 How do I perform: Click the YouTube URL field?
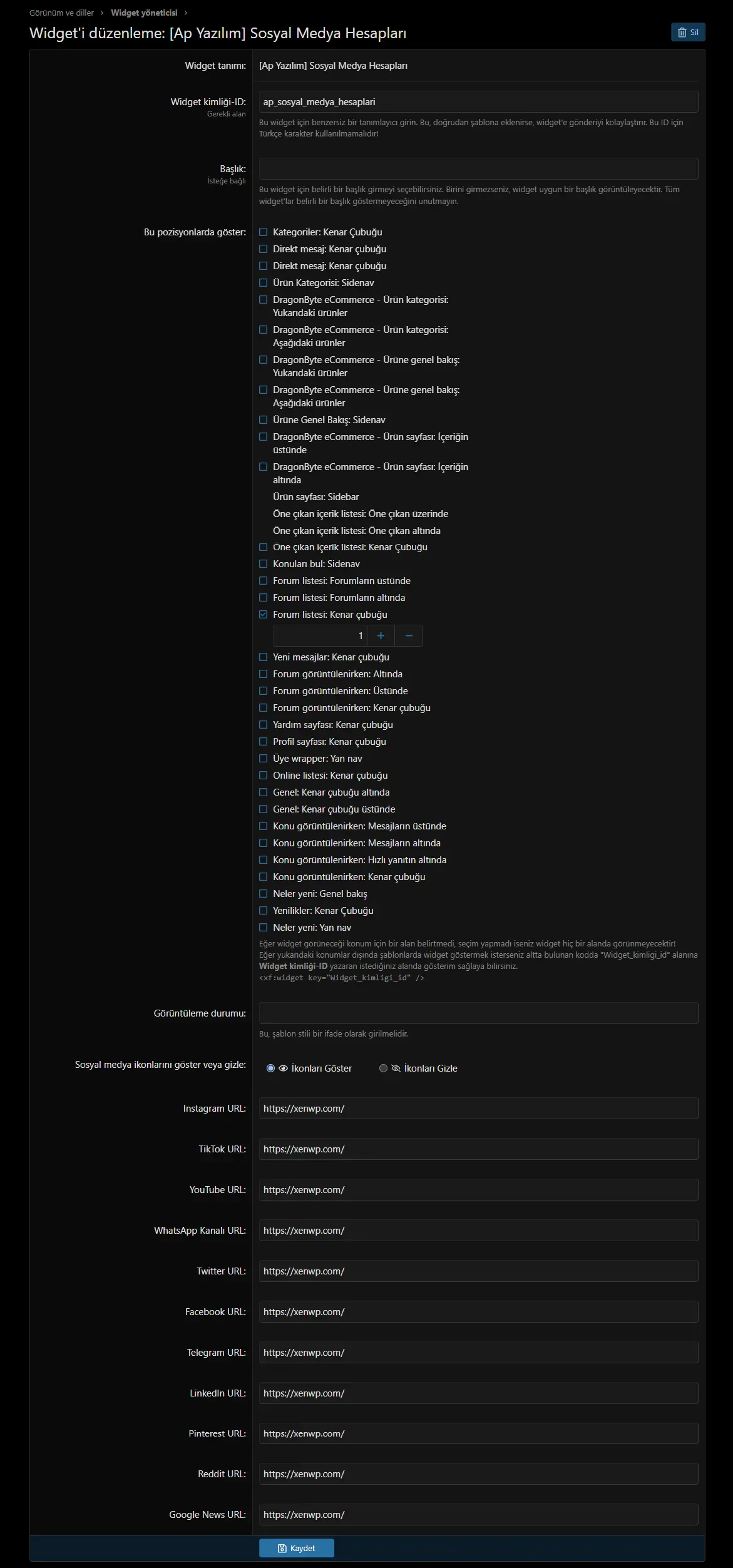coord(478,1190)
